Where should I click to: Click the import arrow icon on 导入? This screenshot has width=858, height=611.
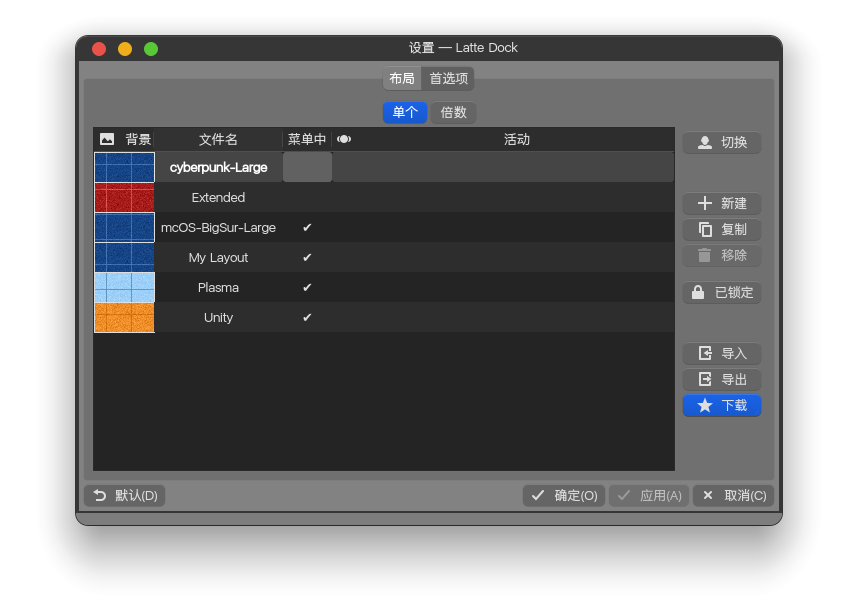coord(705,353)
